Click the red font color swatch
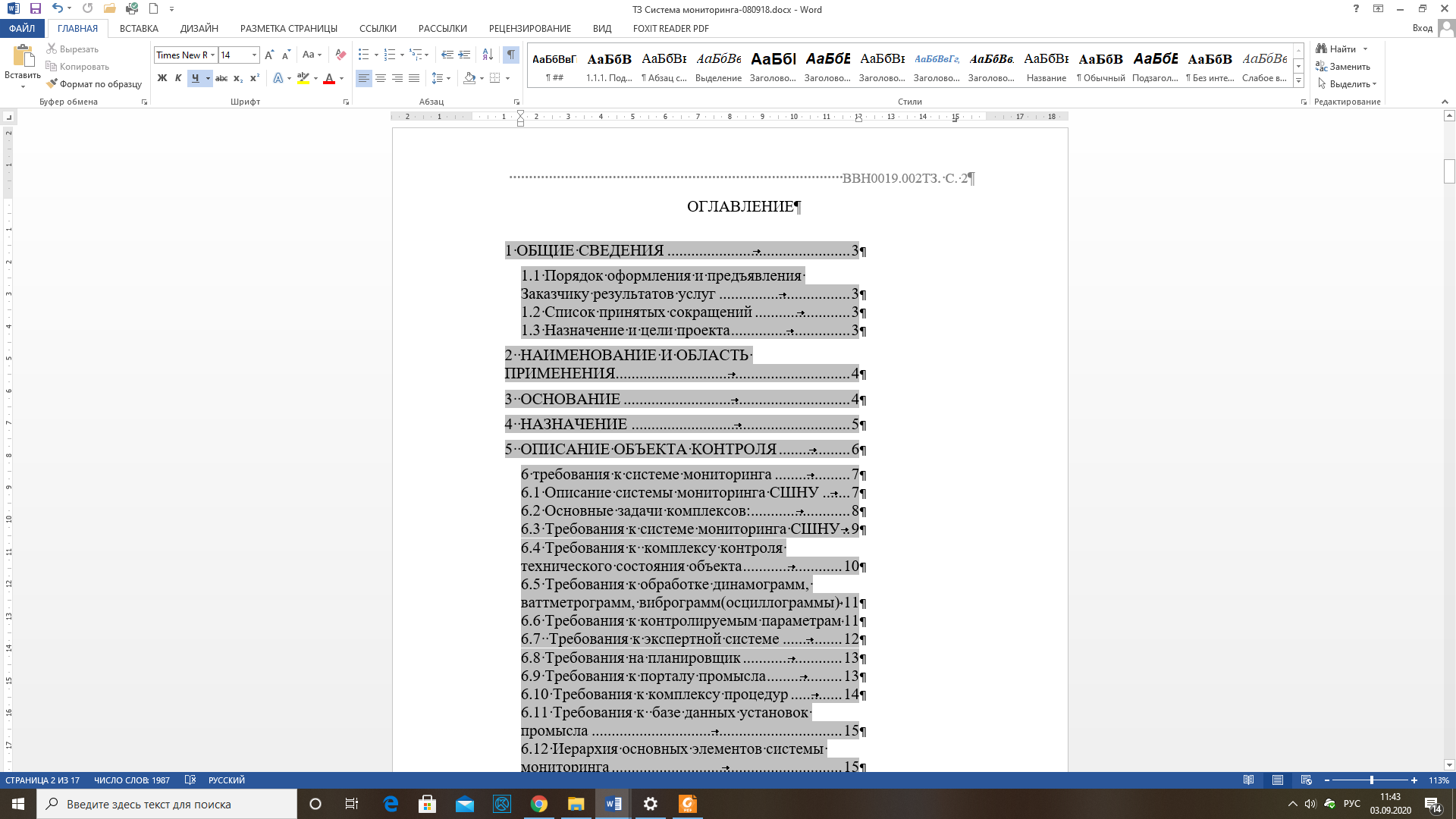Image resolution: width=1456 pixels, height=819 pixels. (x=329, y=78)
